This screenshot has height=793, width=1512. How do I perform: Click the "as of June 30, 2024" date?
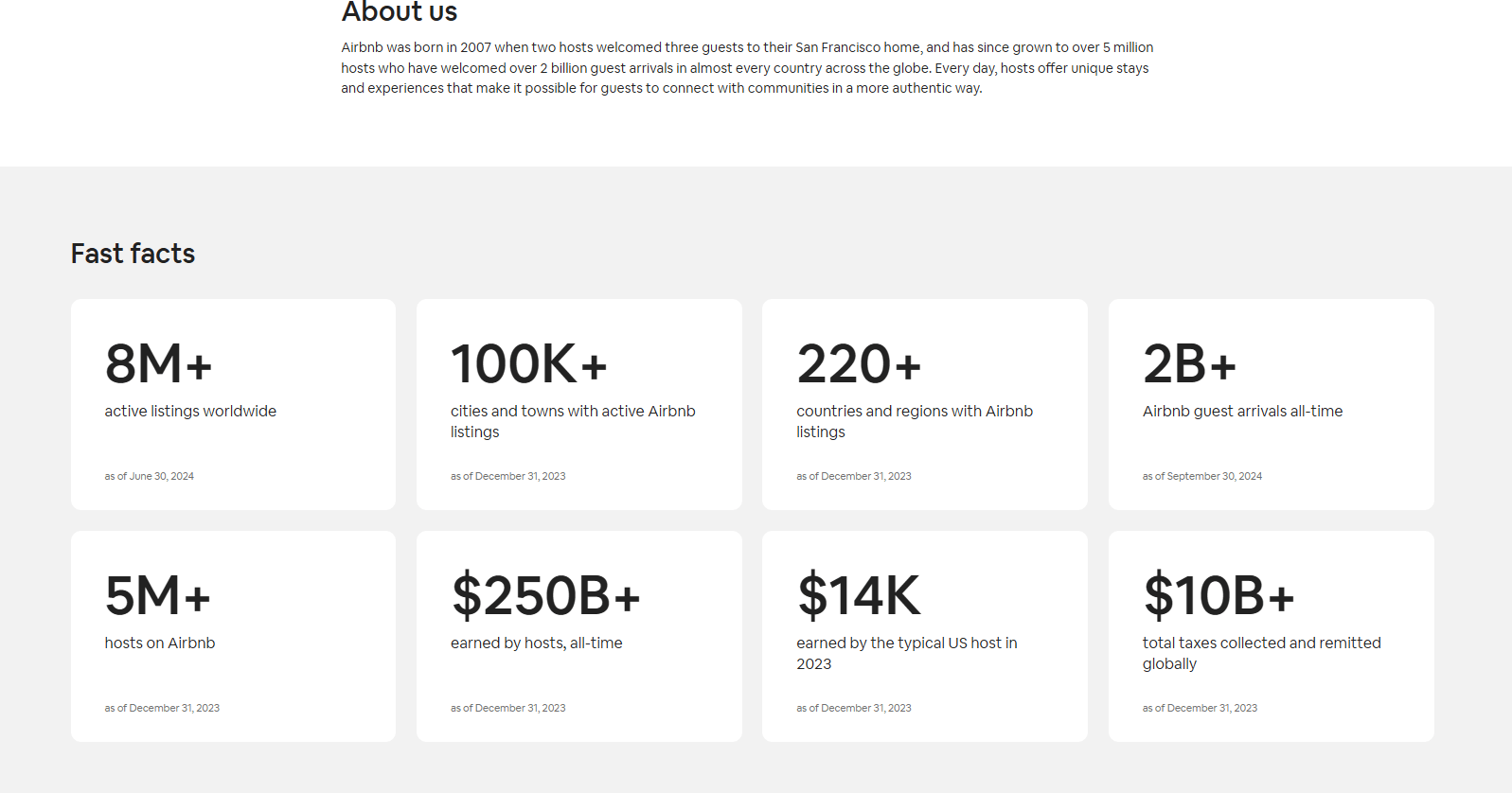pos(149,476)
